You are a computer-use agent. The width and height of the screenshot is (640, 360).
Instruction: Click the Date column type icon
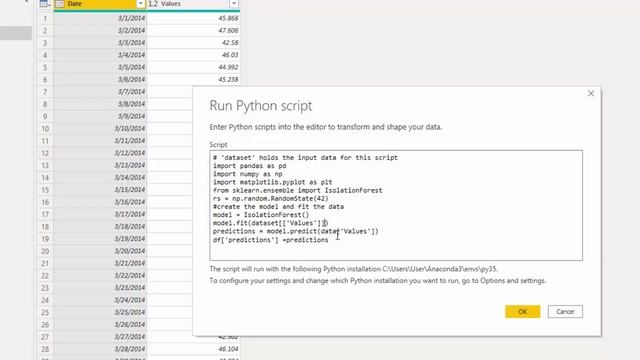pyautogui.click(x=60, y=4)
